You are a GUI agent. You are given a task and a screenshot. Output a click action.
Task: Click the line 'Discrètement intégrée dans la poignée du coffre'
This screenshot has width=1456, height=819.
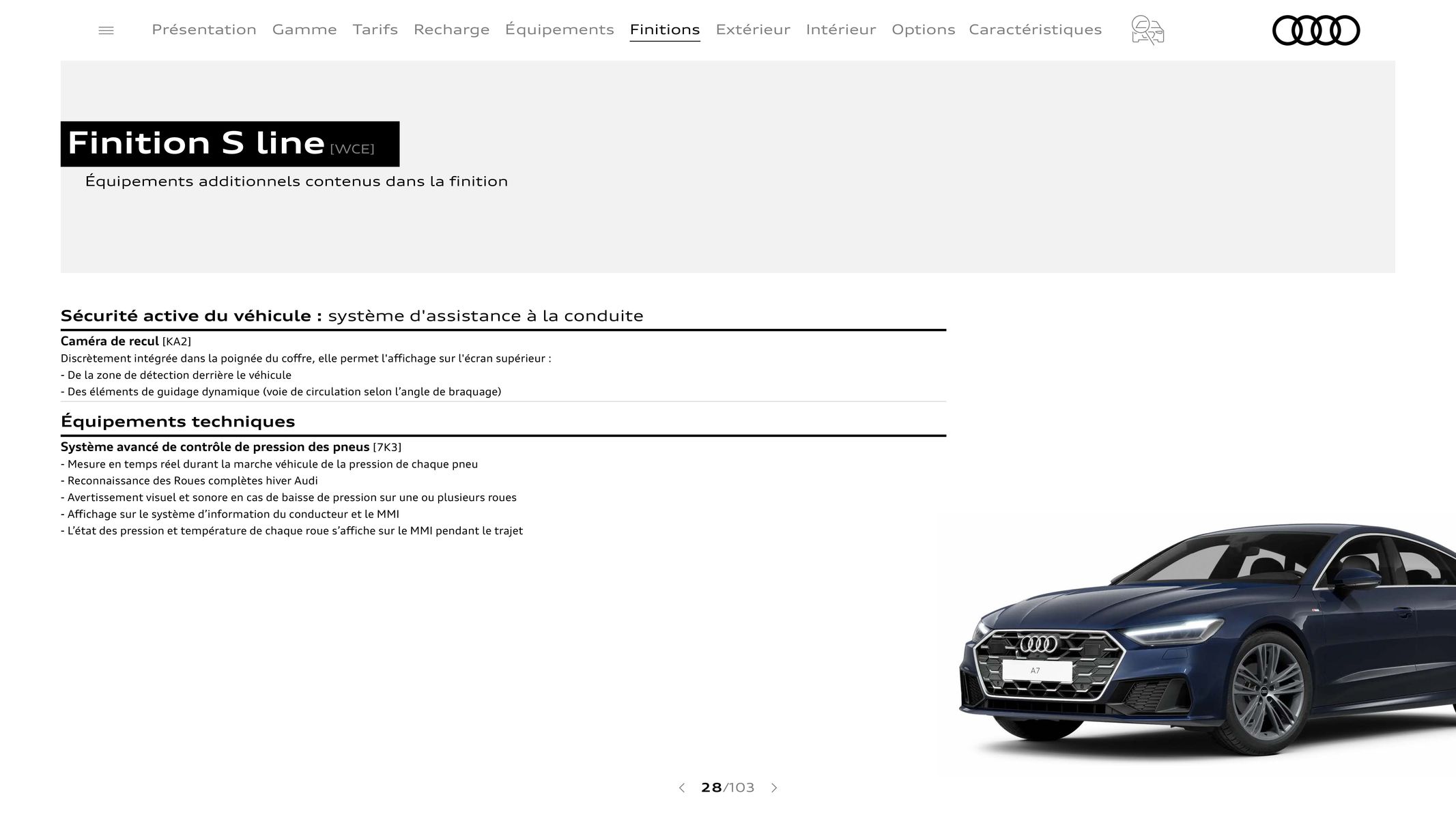pyautogui.click(x=306, y=358)
